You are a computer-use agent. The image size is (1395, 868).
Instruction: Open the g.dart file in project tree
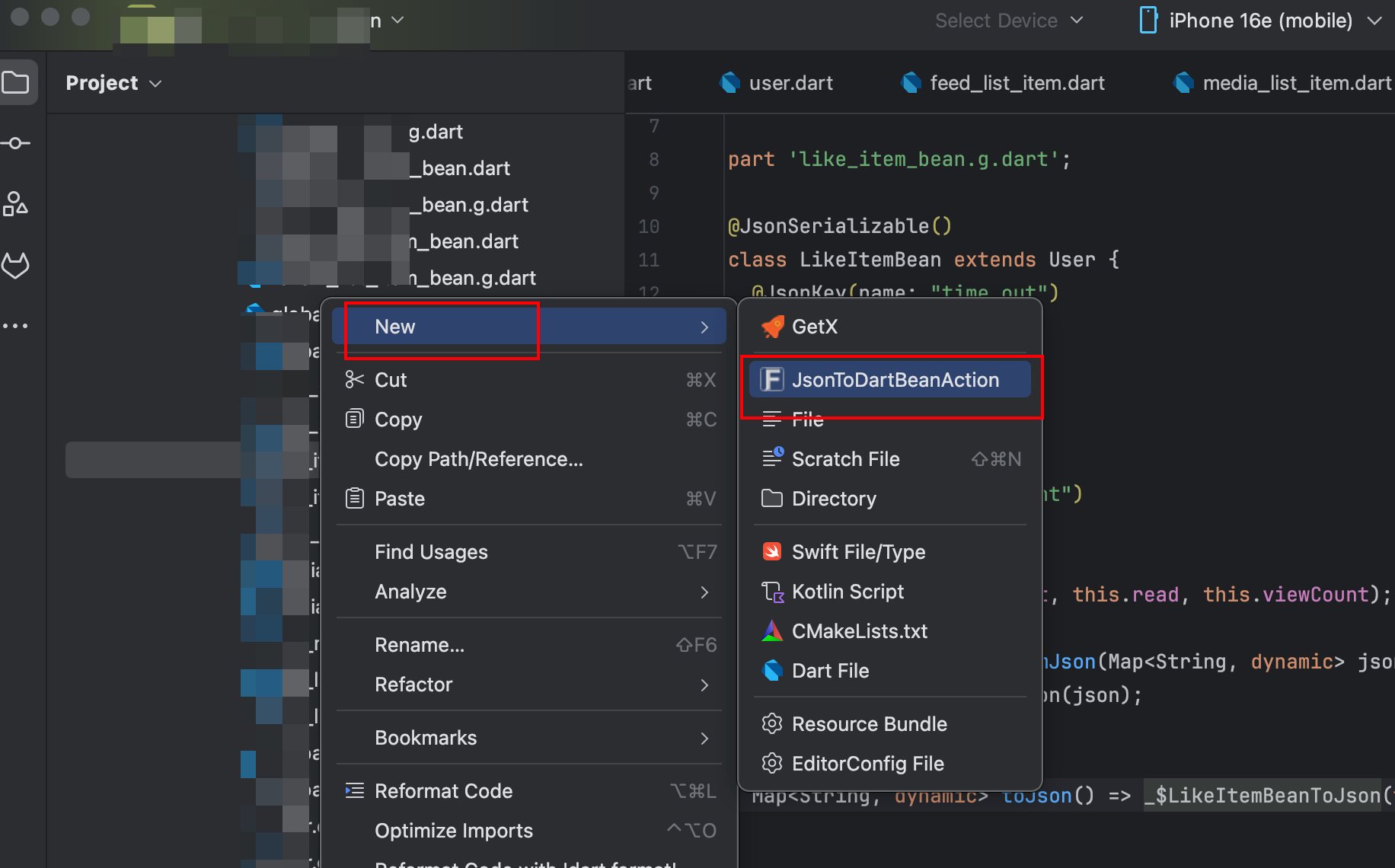coord(436,132)
